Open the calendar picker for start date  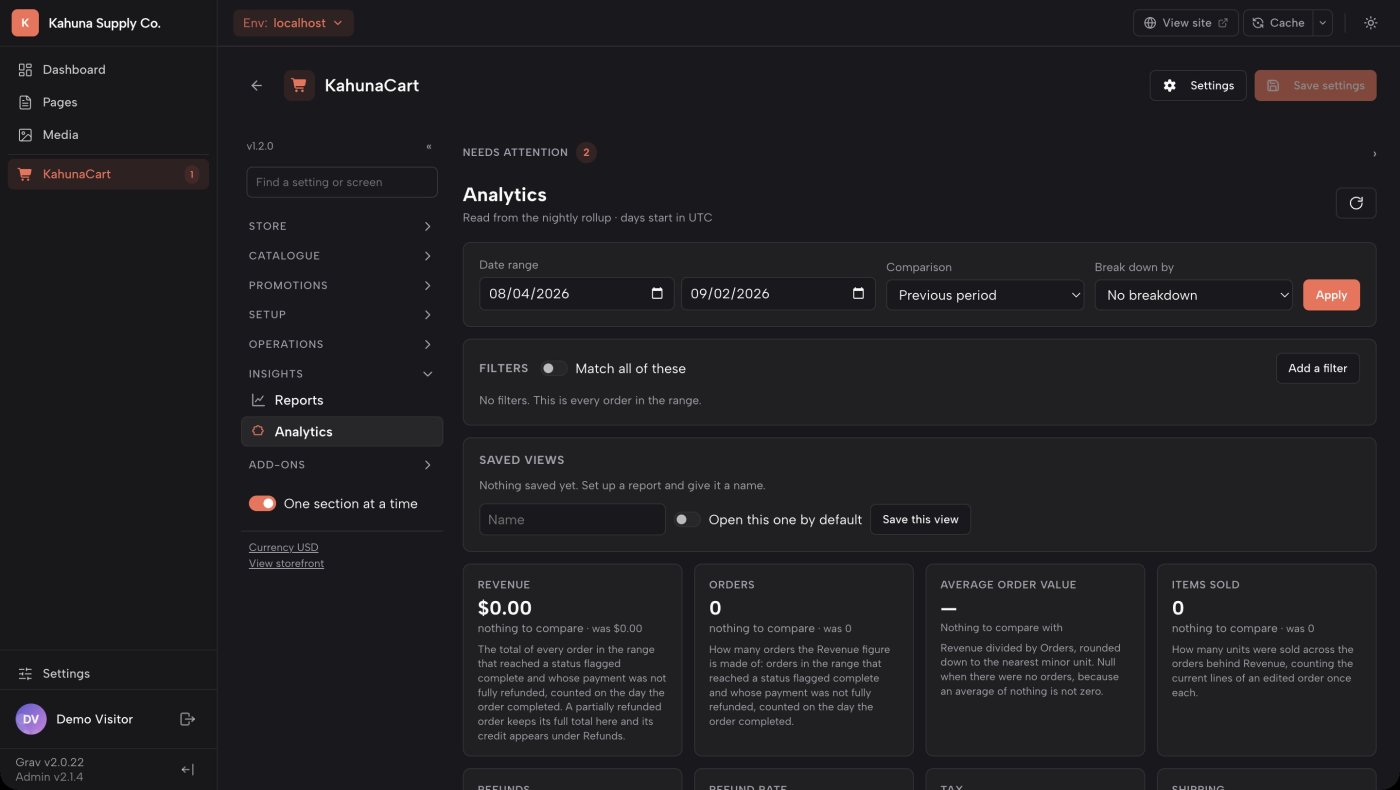[x=657, y=294]
